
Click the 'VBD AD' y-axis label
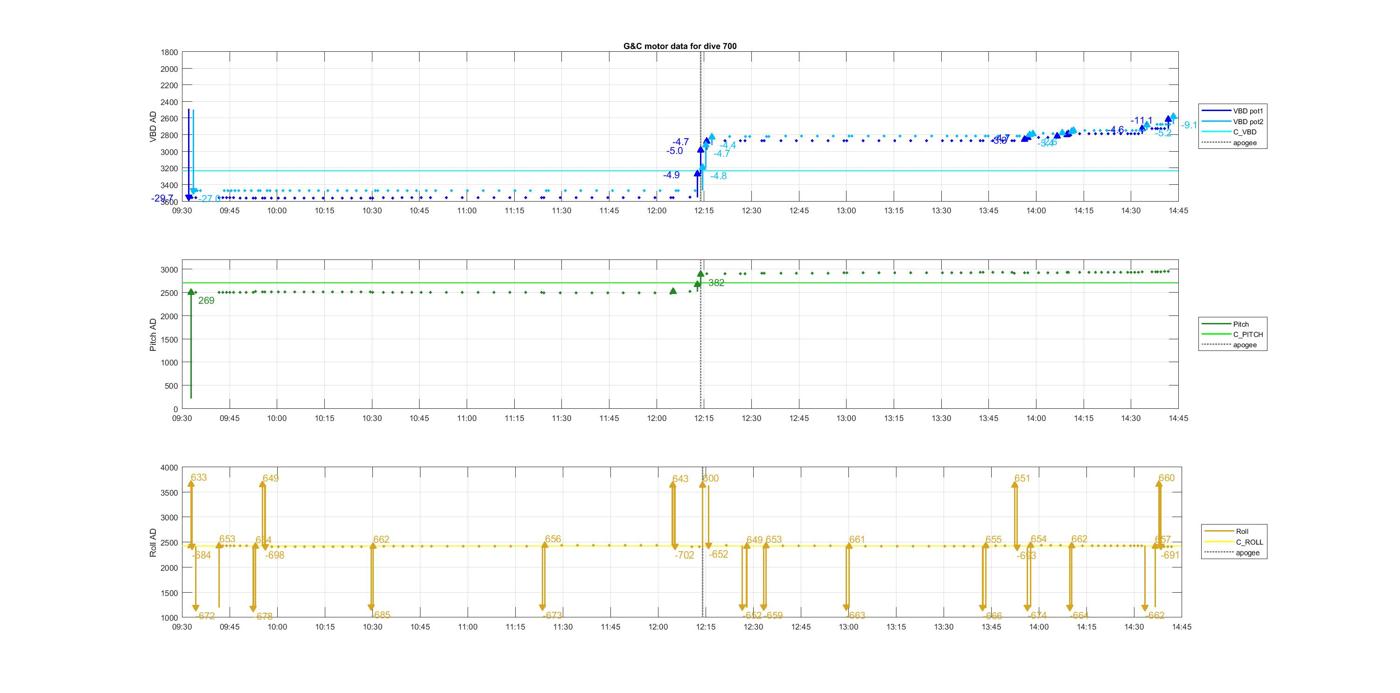click(x=154, y=126)
